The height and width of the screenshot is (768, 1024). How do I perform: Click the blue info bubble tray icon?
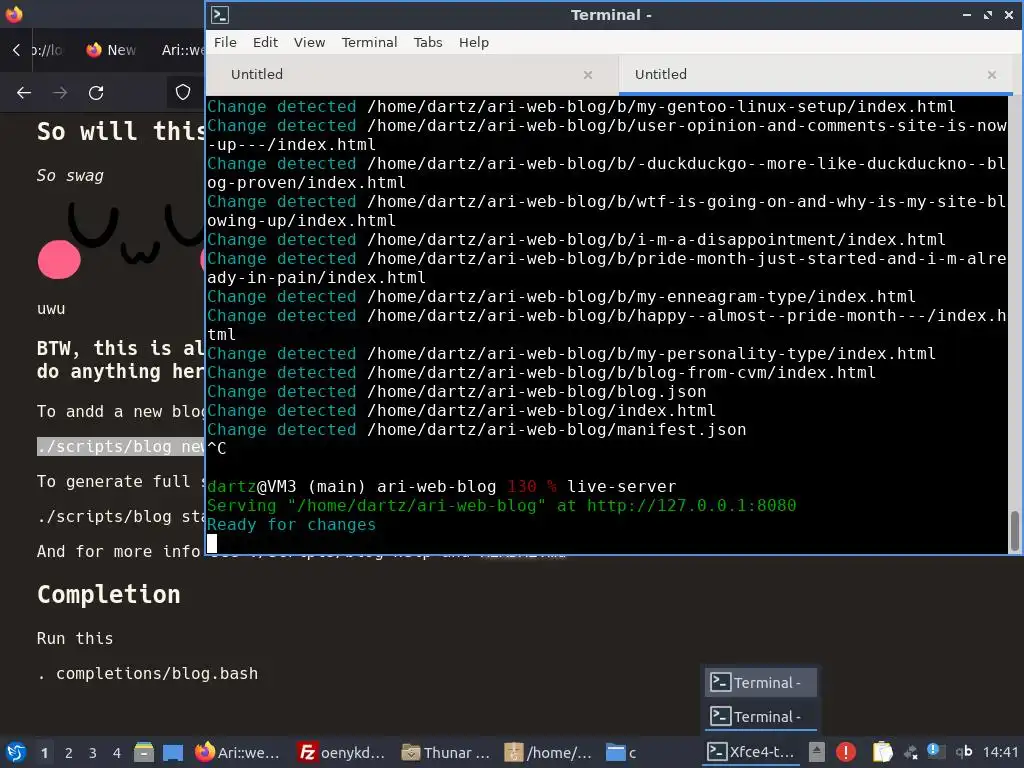934,751
